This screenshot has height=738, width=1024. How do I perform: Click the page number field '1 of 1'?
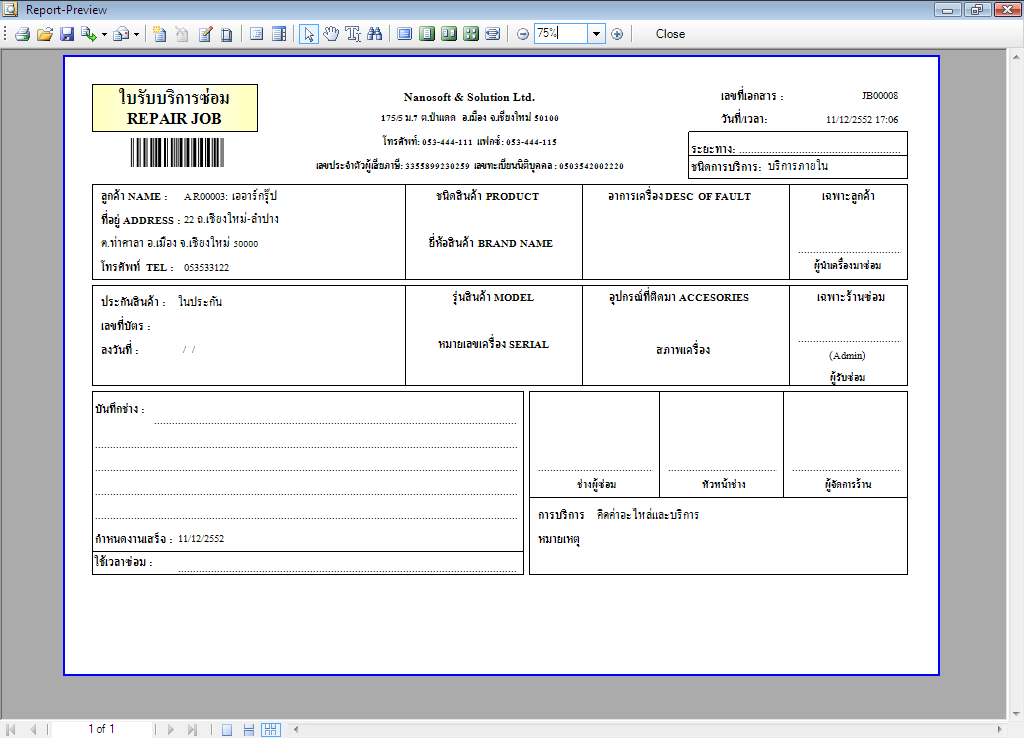click(x=102, y=730)
